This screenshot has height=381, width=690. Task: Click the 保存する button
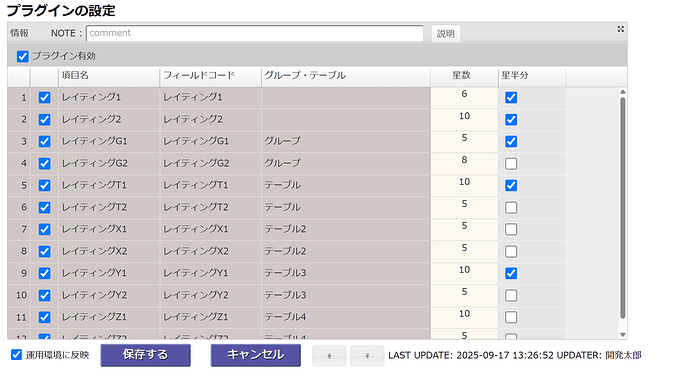coord(145,355)
